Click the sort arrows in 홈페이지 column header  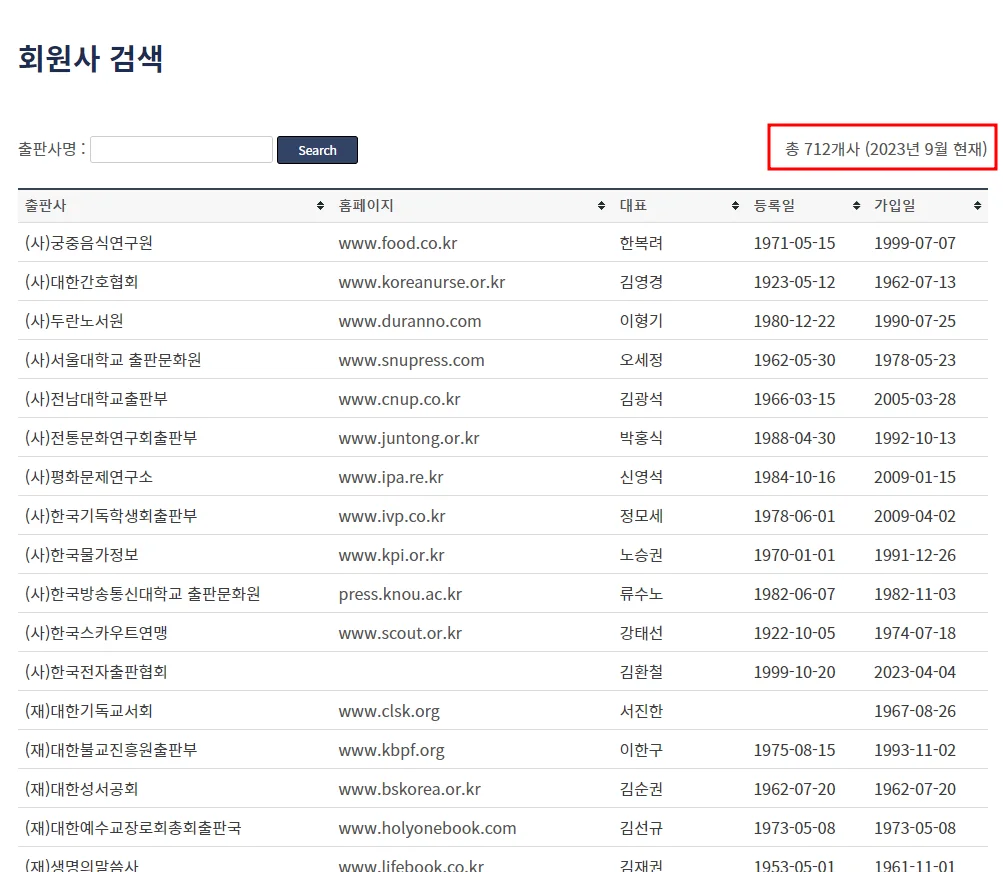pos(601,206)
